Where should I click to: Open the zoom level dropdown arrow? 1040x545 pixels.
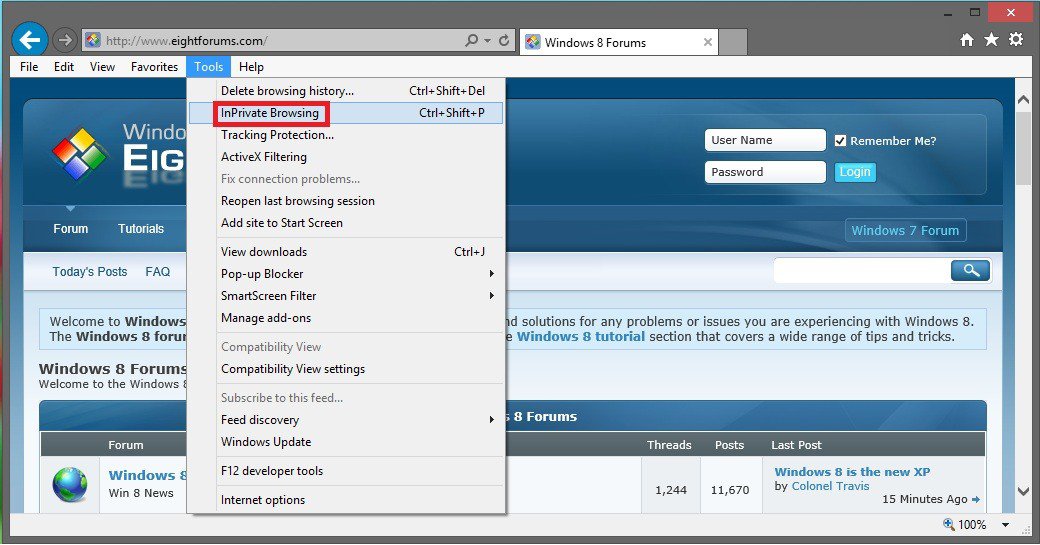(1004, 525)
